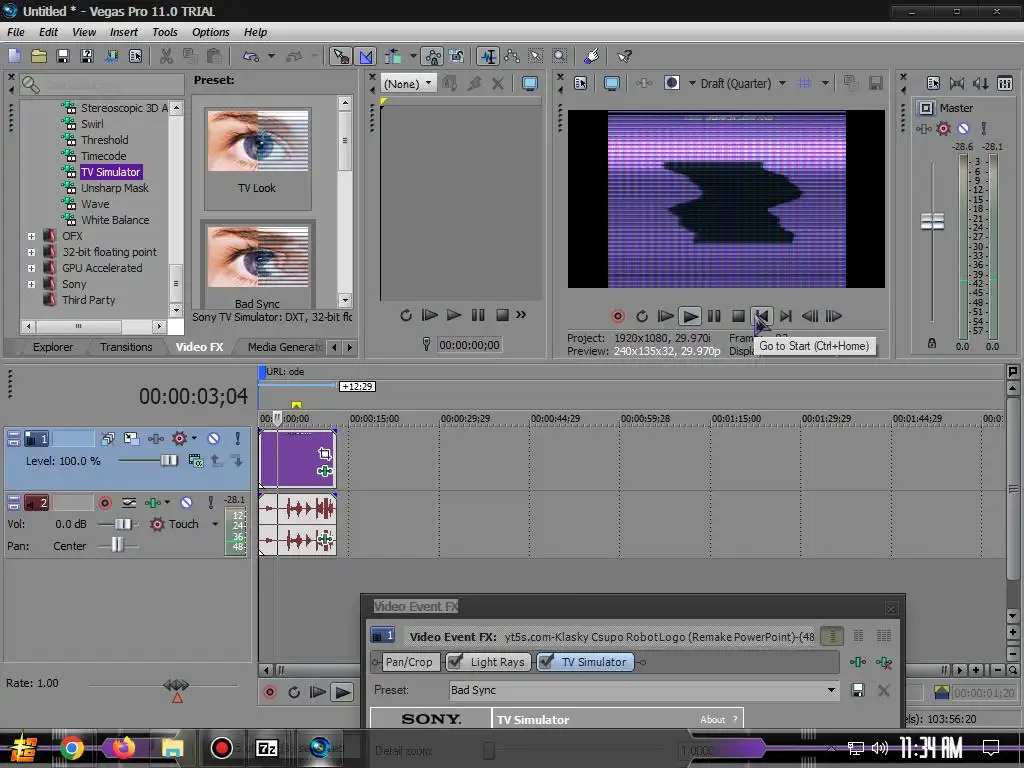This screenshot has width=1024, height=768.
Task: Select the Unsharp Mask effect
Action: pyautogui.click(x=114, y=188)
